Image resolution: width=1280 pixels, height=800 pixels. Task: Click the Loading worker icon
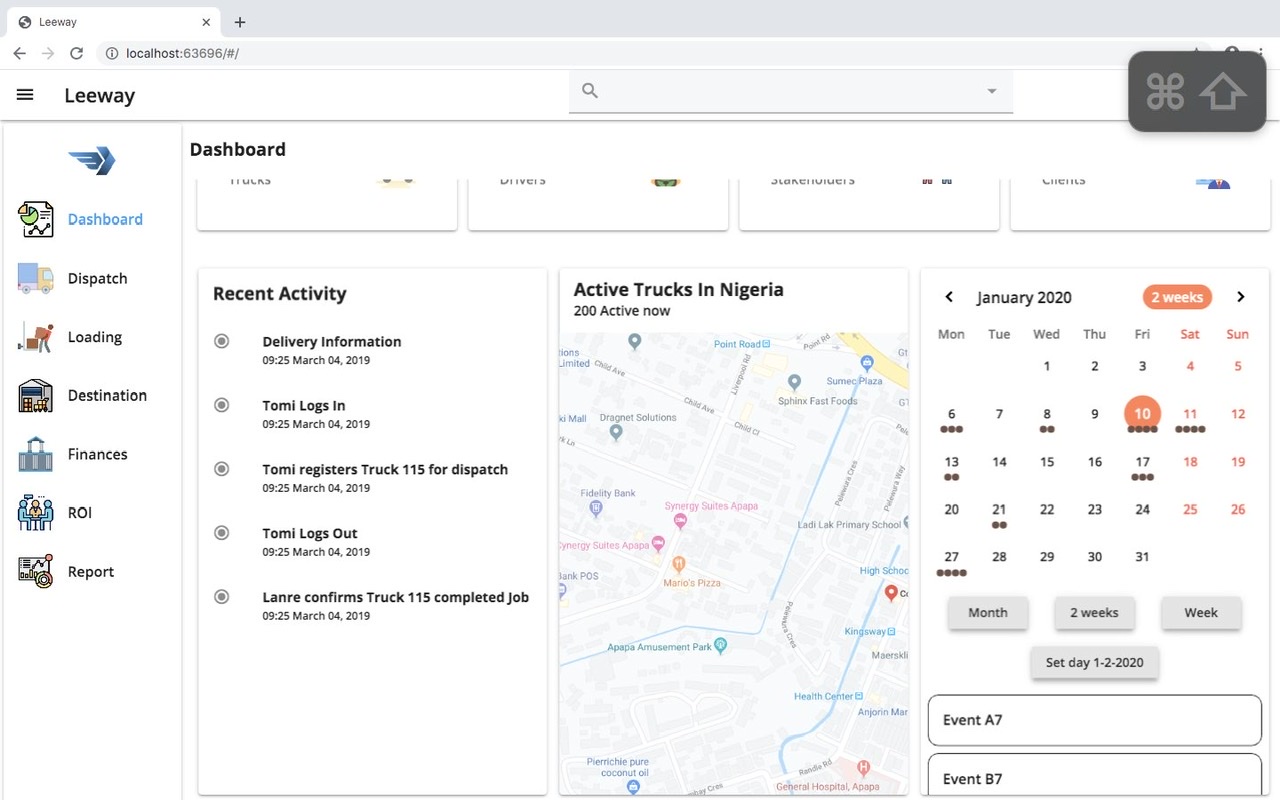pyautogui.click(x=36, y=337)
